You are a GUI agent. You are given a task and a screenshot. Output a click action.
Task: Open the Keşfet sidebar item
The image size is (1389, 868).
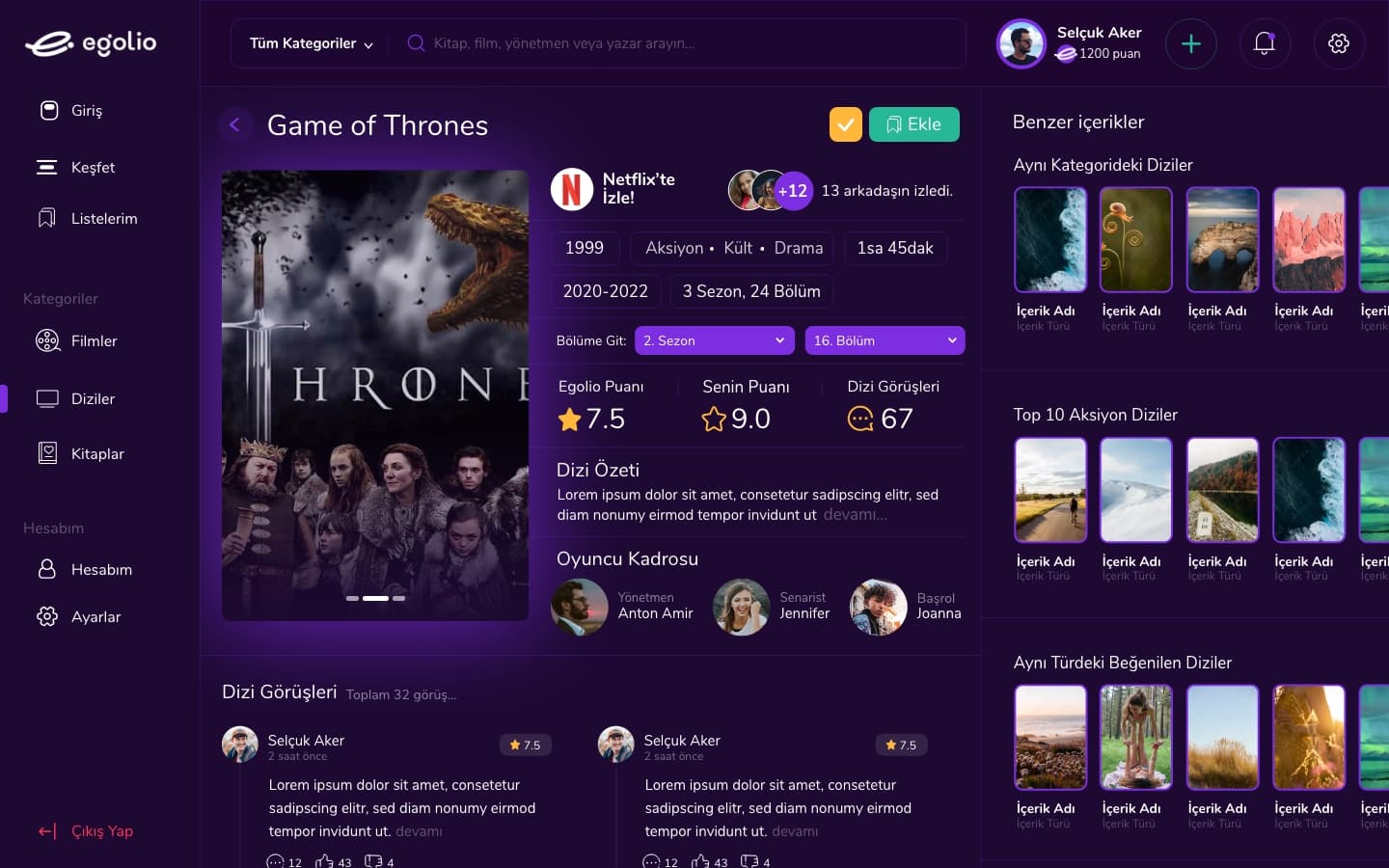tap(75, 168)
